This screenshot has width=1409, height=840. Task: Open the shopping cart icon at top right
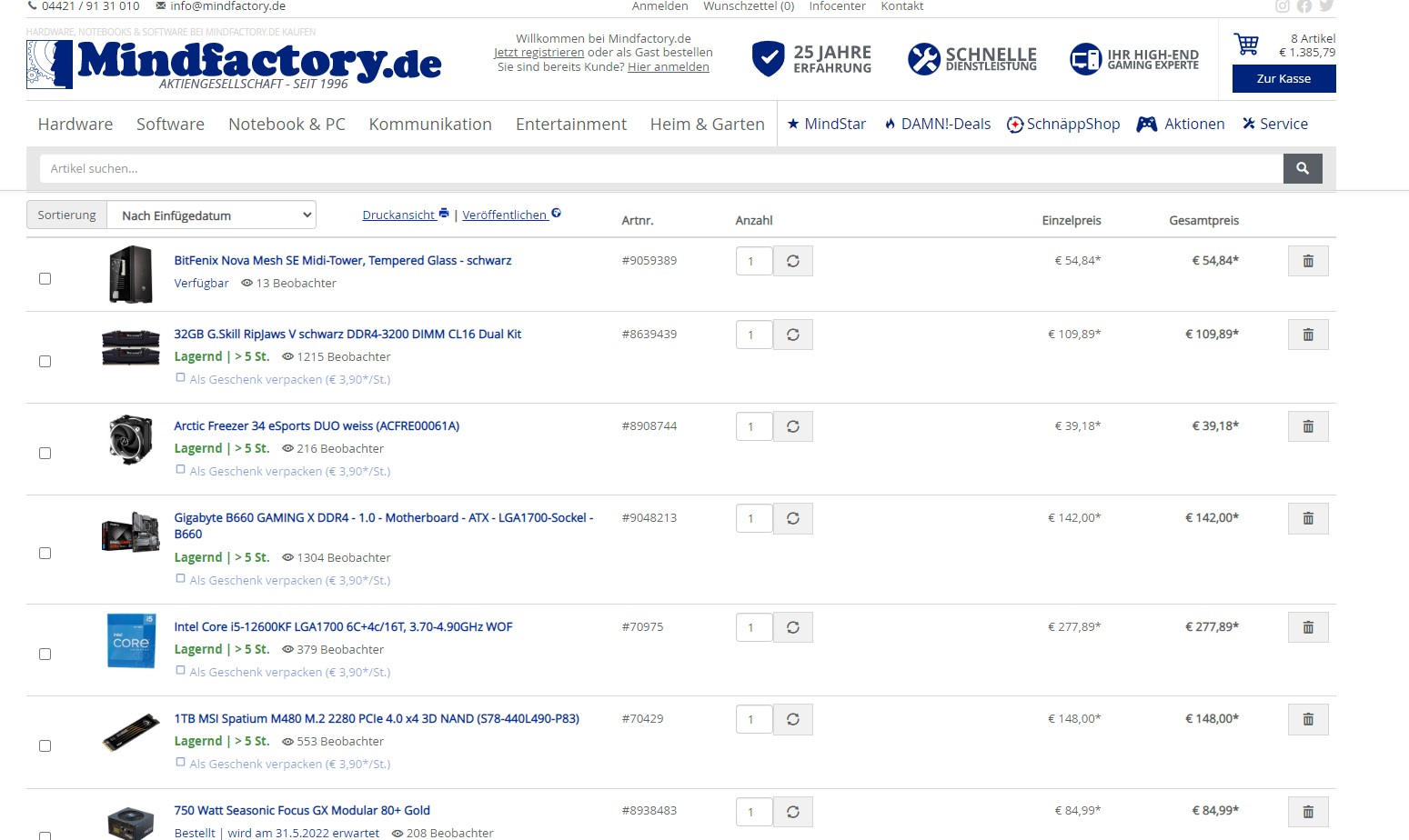pos(1245,44)
